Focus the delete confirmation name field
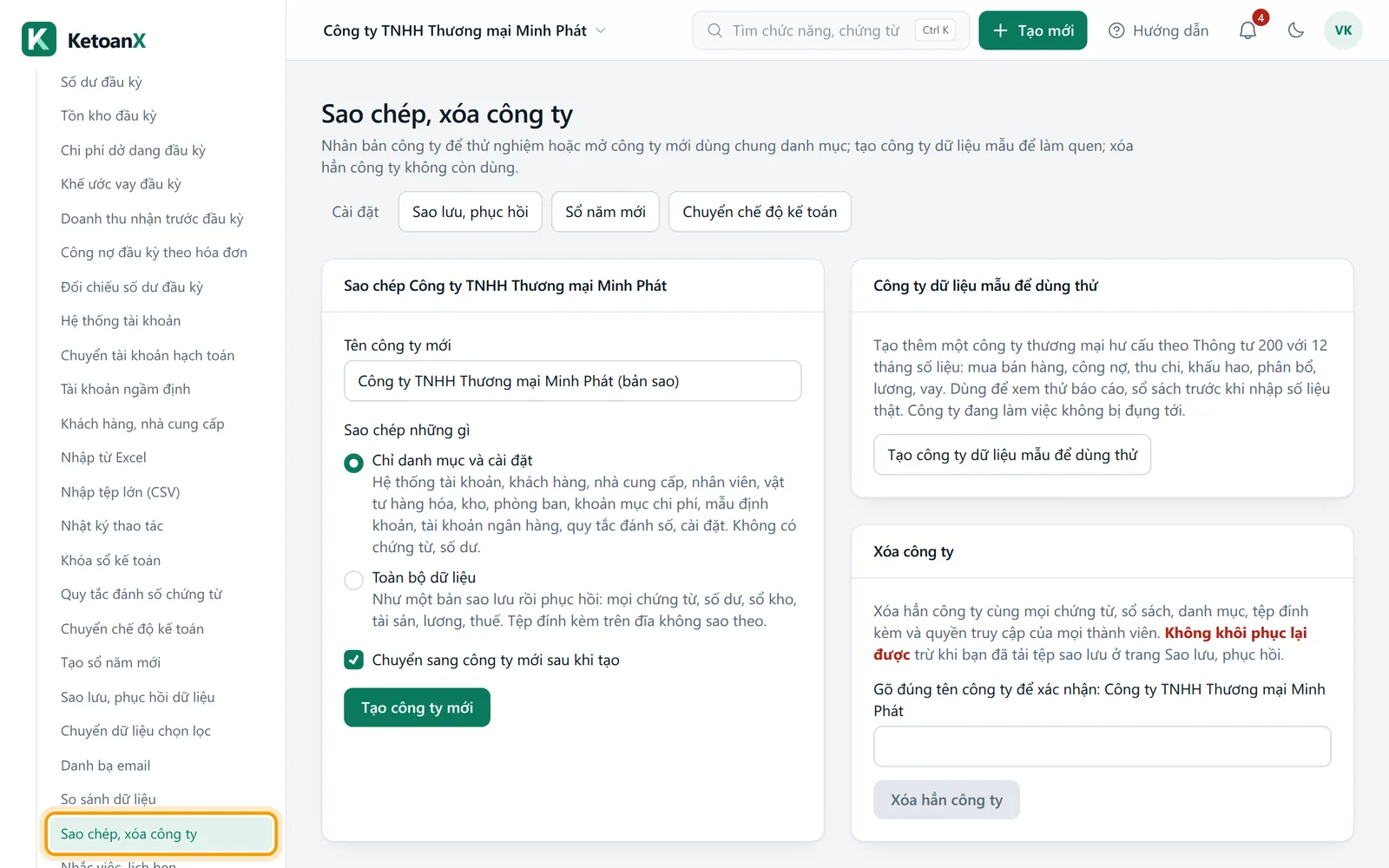Screen dimensions: 1389x868 [x=1103, y=746]
